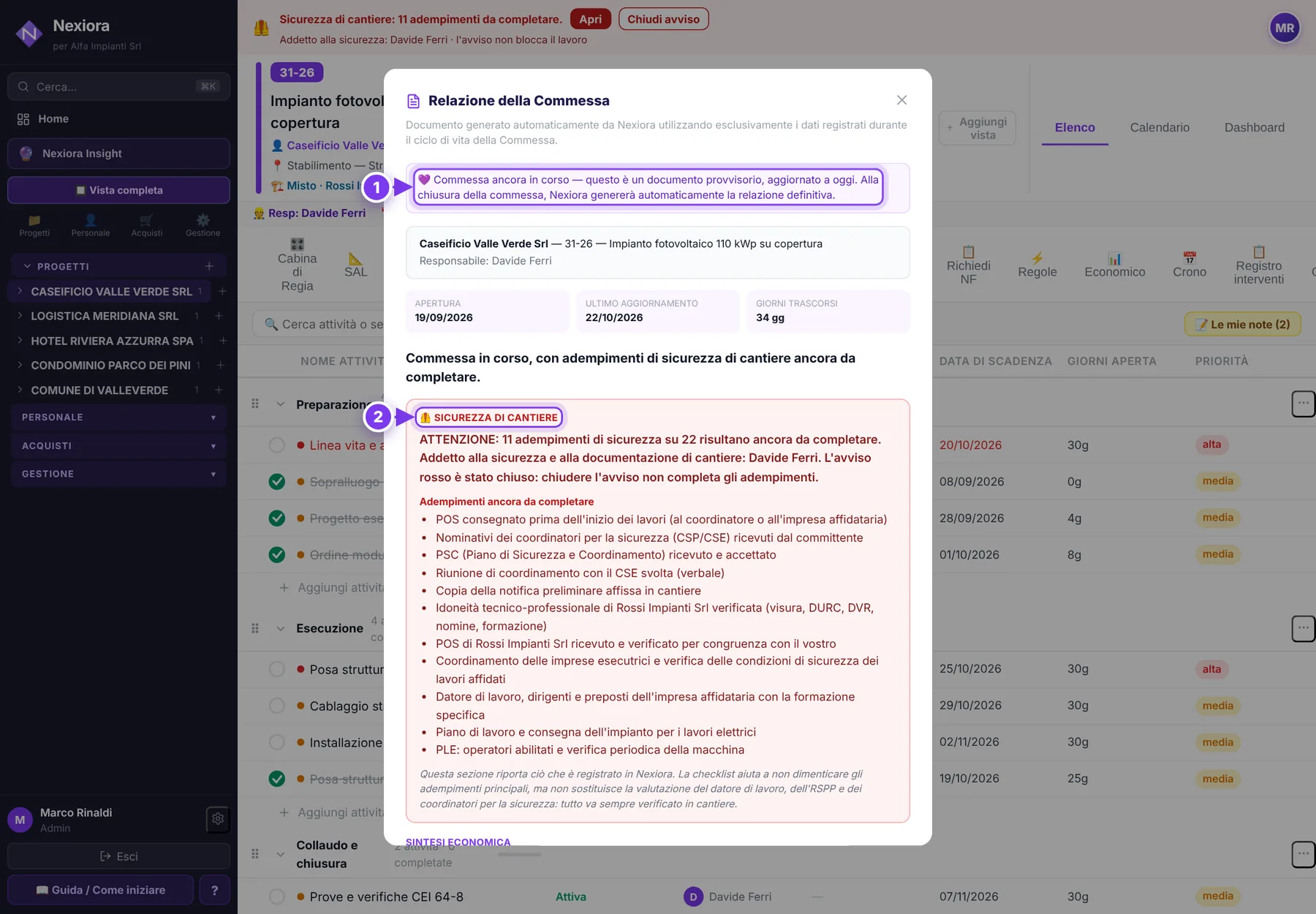Mark Prove e verifiche CEI 64-8 complete

(x=277, y=896)
